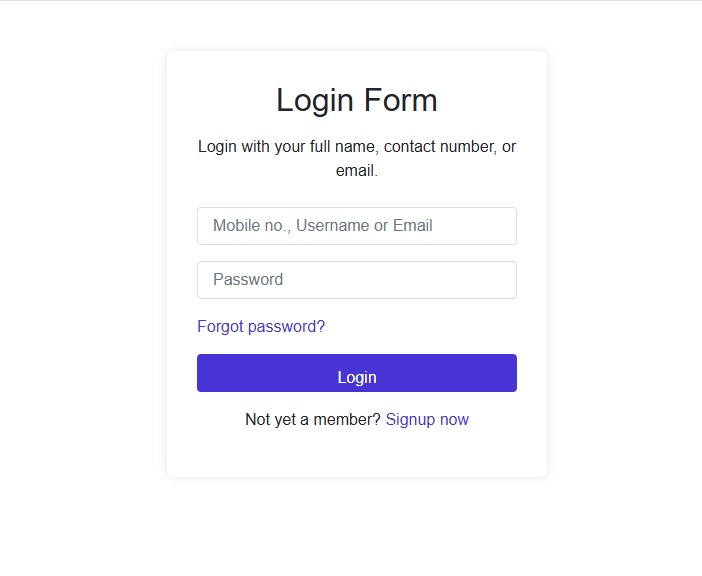This screenshot has height=576, width=702.
Task: Click the login instructions paragraph text
Action: pos(356,158)
